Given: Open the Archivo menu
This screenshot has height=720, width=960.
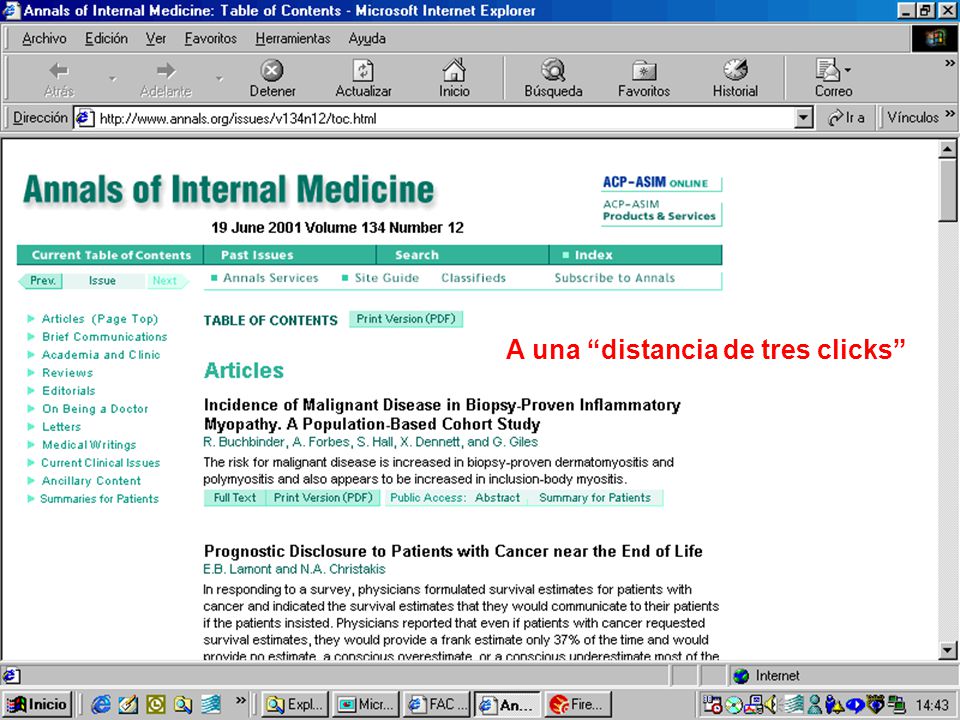Looking at the screenshot, I should click(44, 39).
